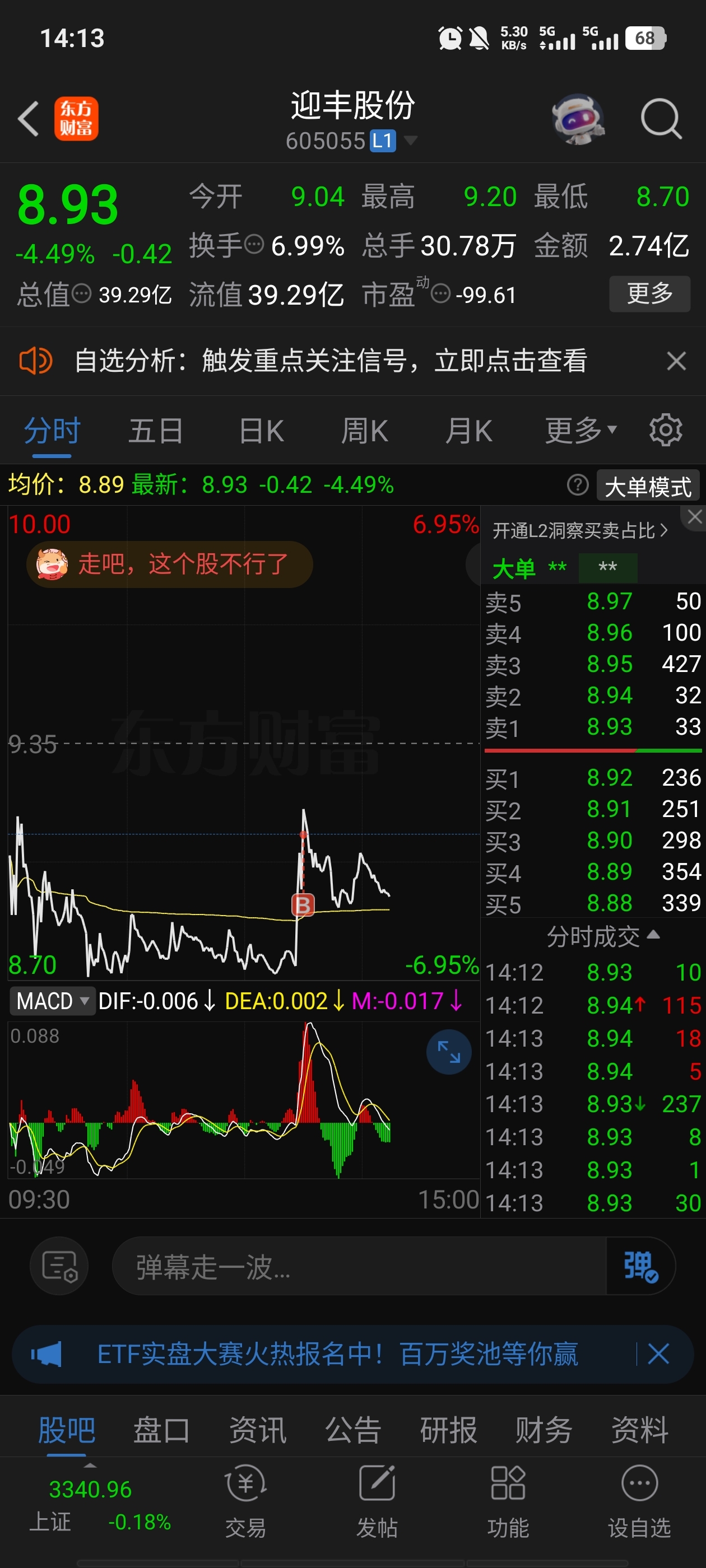Tap the 14:13 trade of 237 lots
This screenshot has height=1568, width=706.
click(x=593, y=1104)
